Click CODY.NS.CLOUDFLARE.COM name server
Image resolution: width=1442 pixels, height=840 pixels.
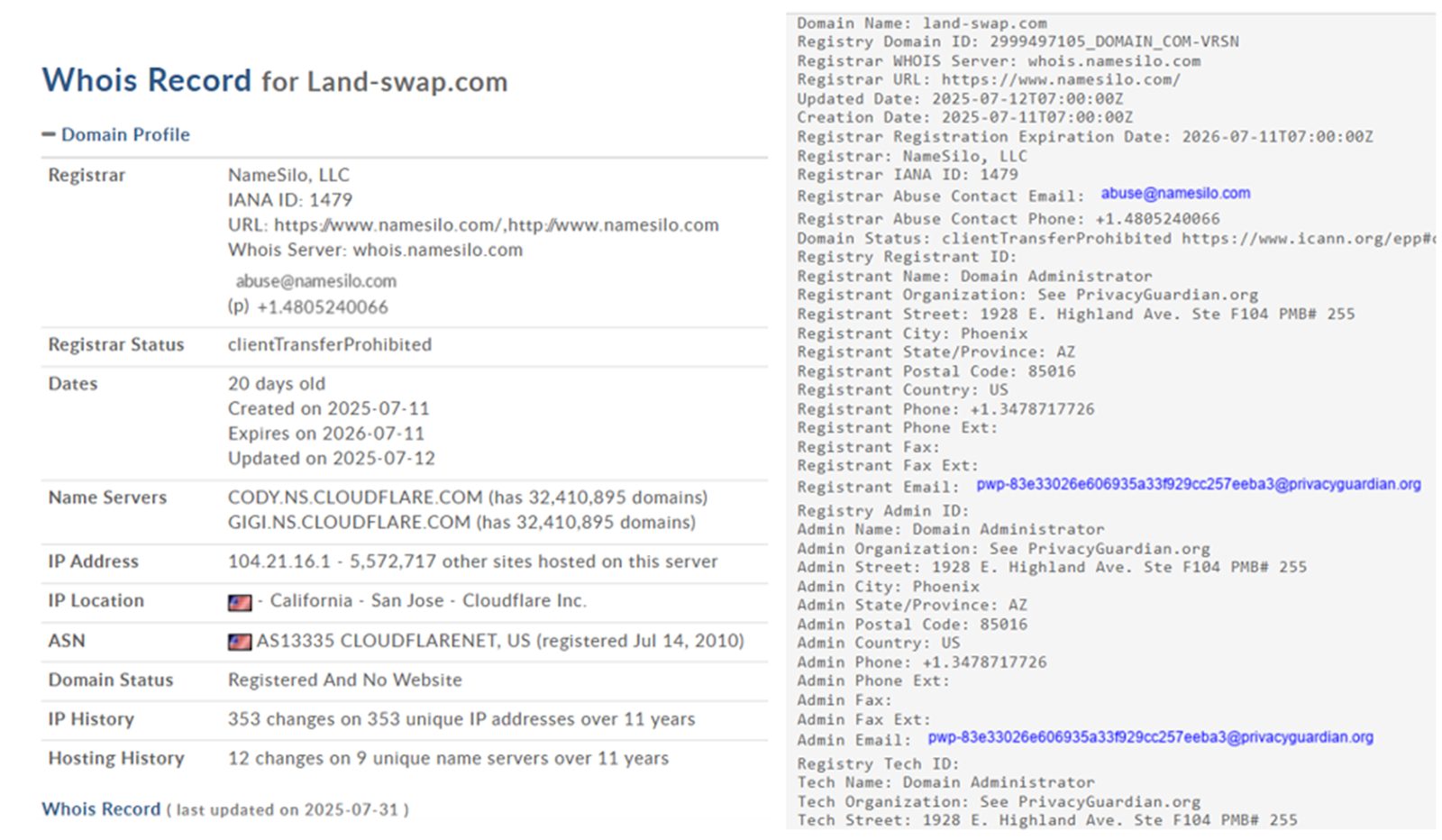click(x=355, y=498)
